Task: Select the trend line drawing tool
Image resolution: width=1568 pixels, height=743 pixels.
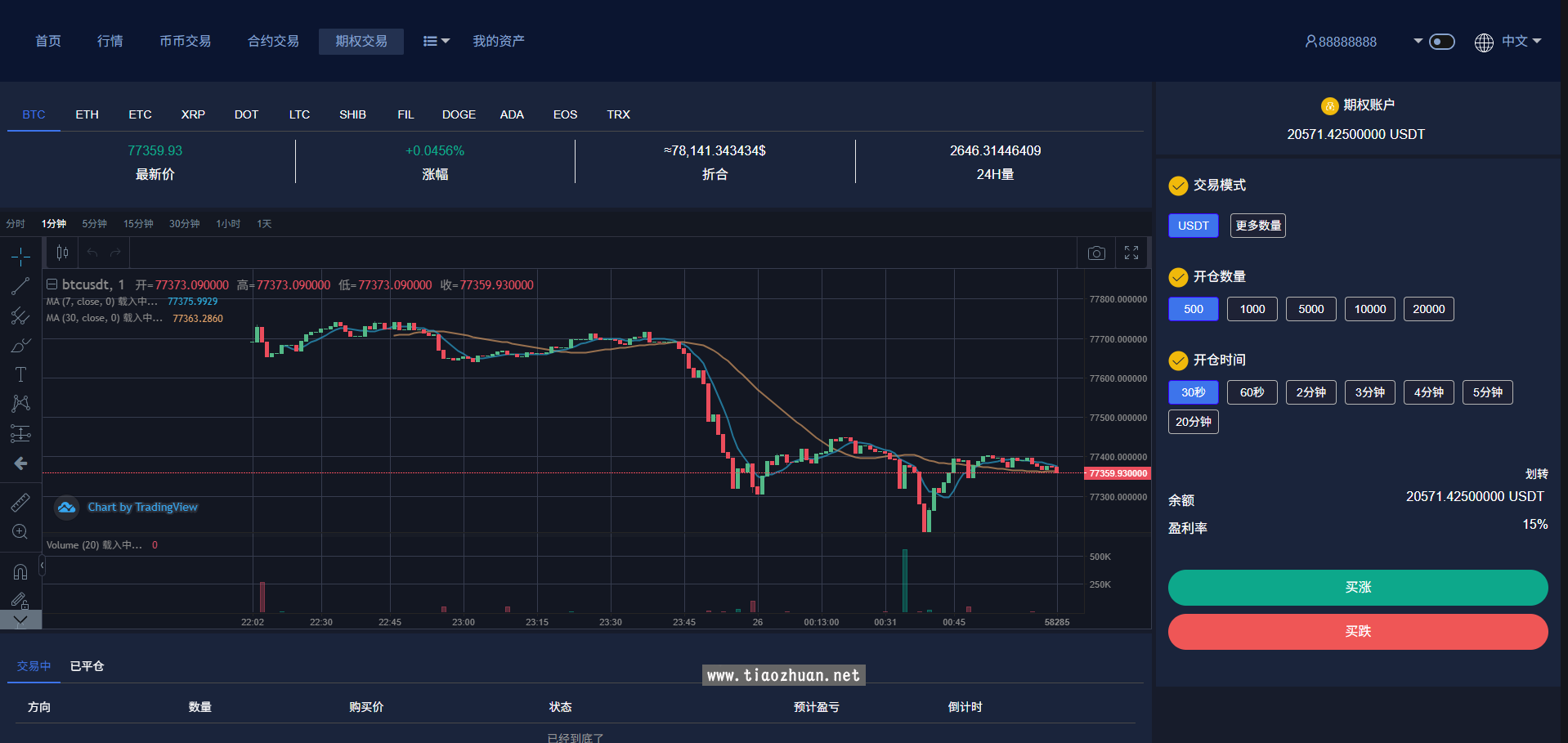Action: coord(20,286)
